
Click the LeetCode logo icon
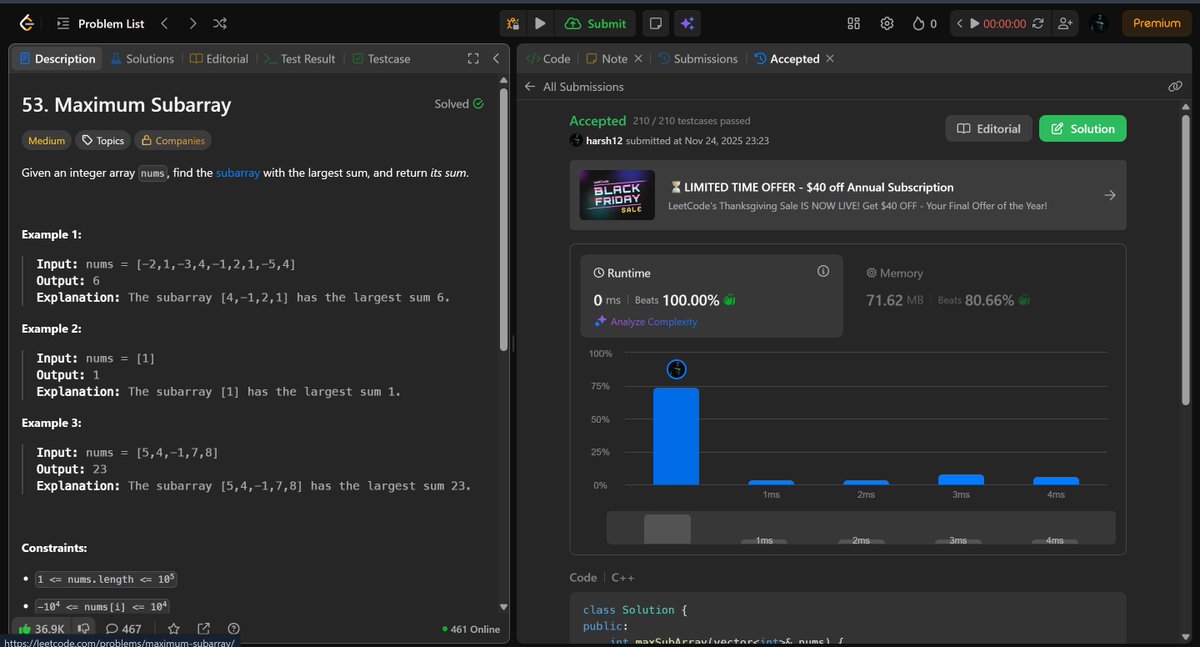tap(26, 23)
